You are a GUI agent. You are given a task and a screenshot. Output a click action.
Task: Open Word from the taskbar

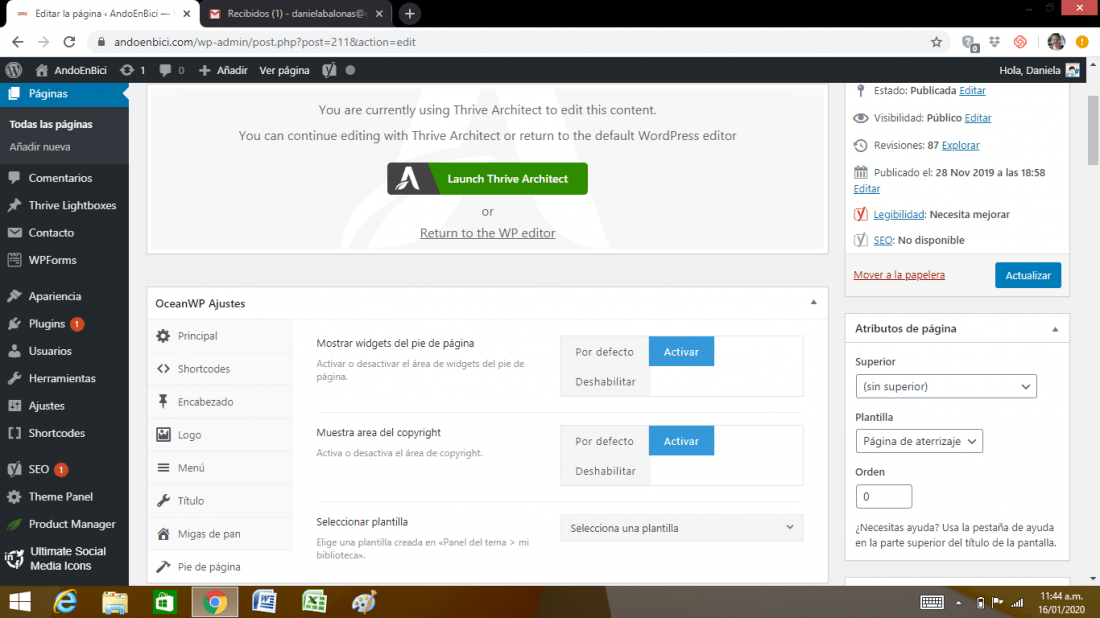264,602
